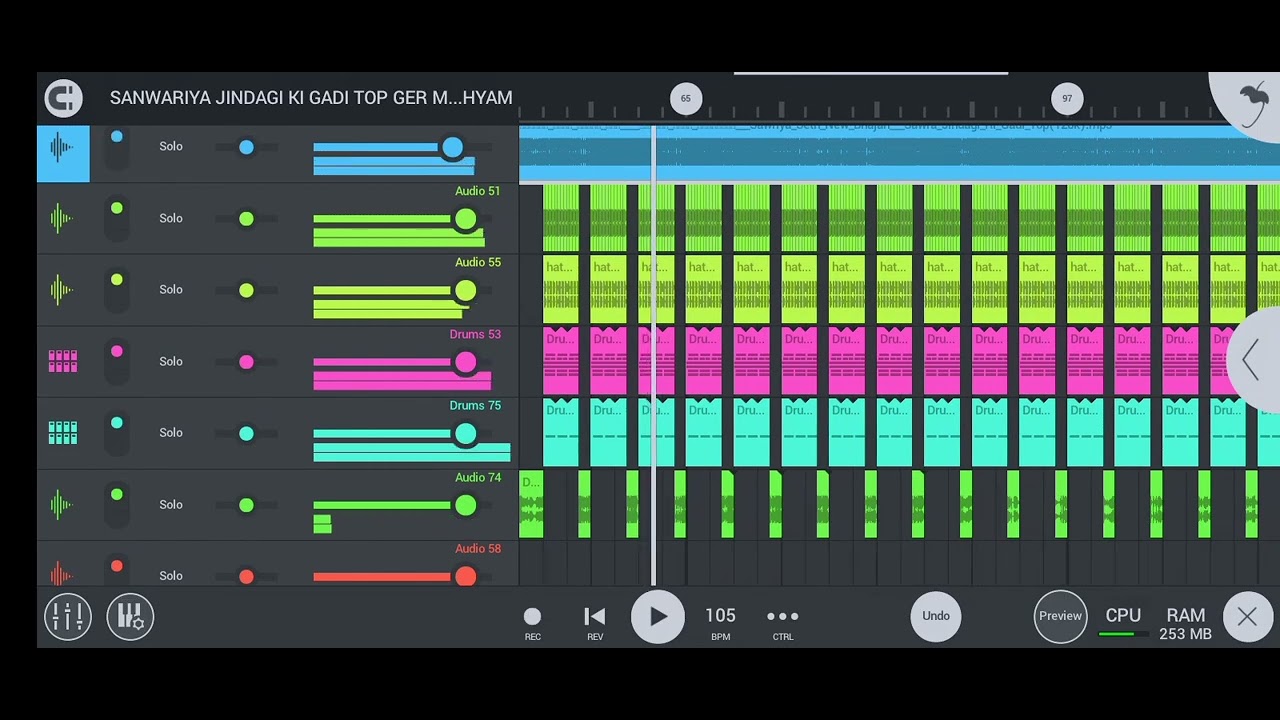Set blue audio track volume slider
Image resolution: width=1280 pixels, height=720 pixels.
(x=452, y=148)
